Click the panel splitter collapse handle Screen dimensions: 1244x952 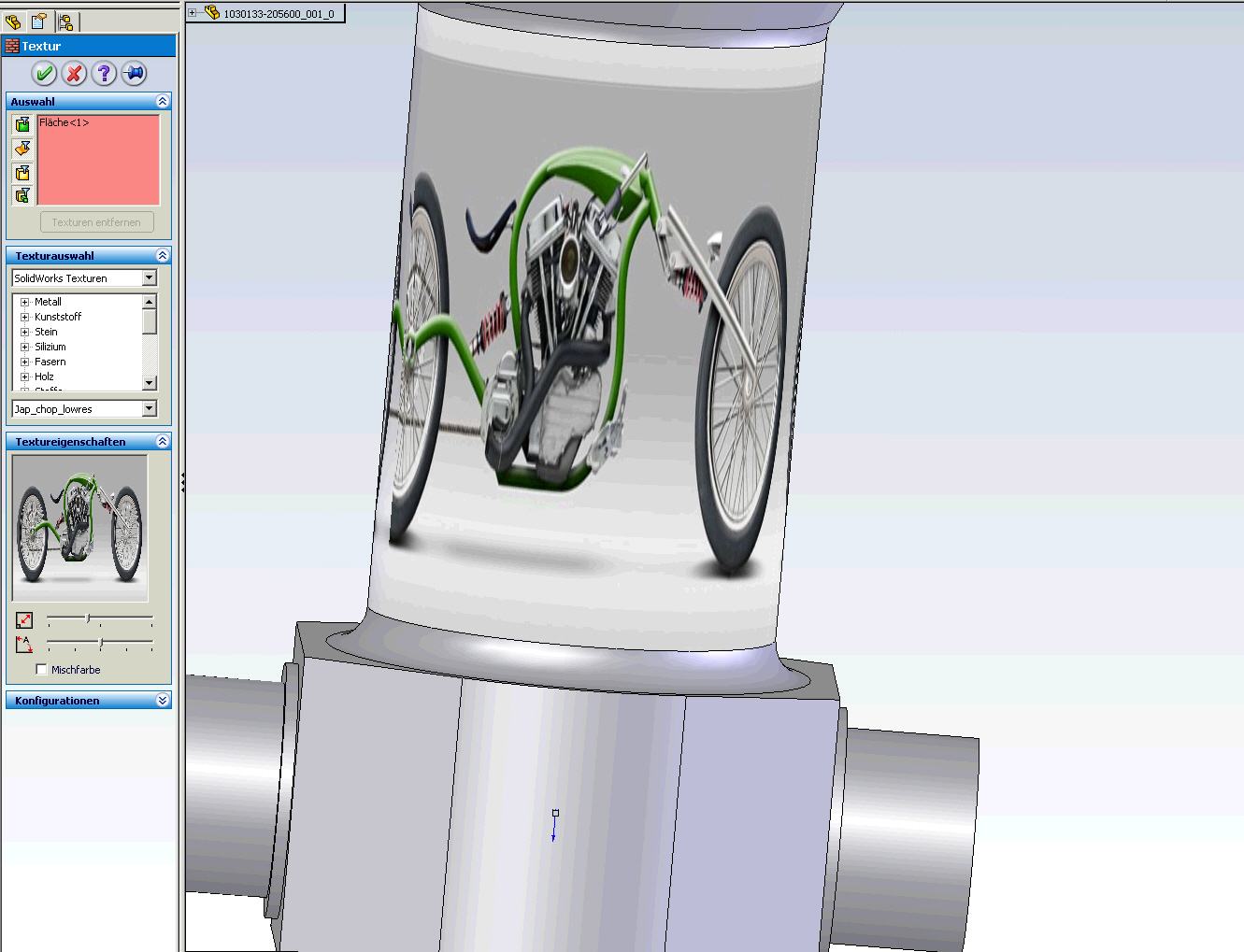tap(182, 482)
